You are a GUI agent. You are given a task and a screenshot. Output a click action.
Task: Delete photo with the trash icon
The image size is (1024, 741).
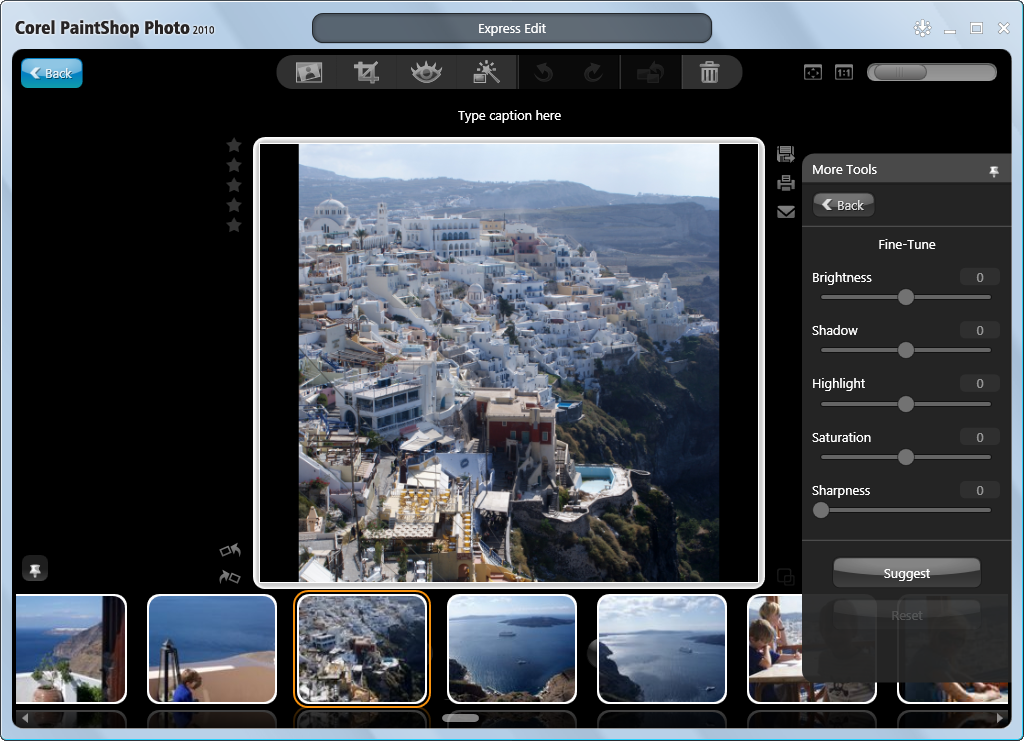(x=709, y=72)
